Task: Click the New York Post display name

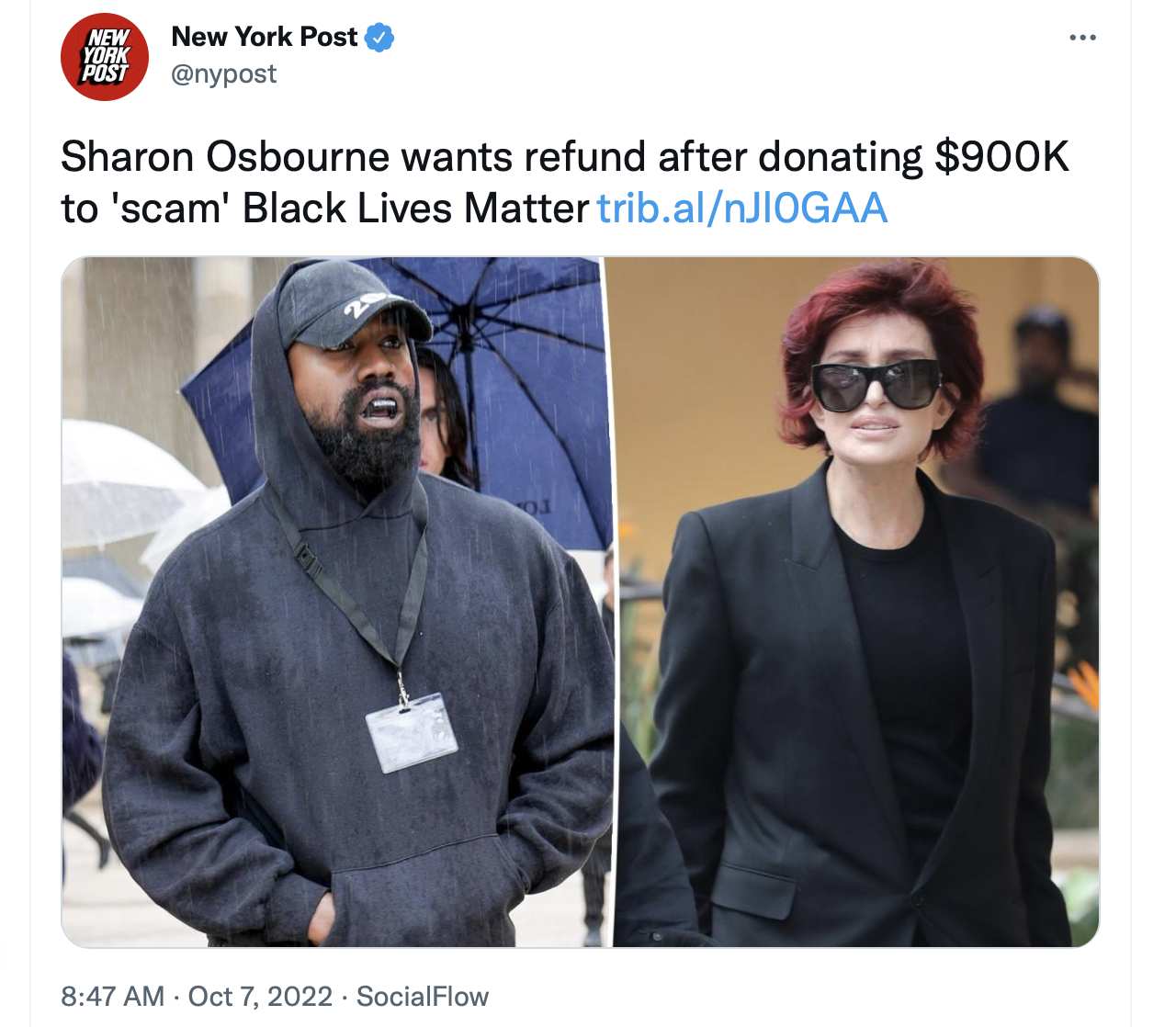Action: [x=265, y=37]
